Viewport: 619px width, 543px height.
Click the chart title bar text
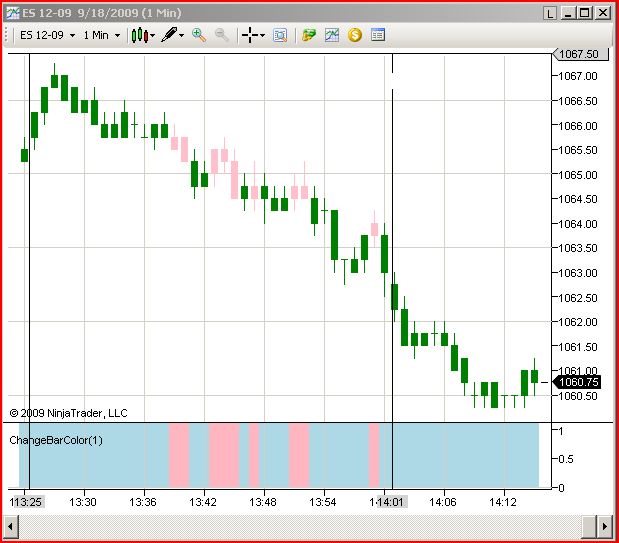[x=102, y=13]
